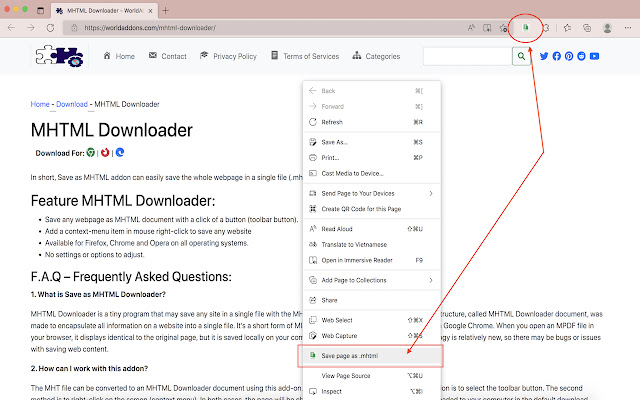Click the WorldAddons puzzle logo

click(60, 56)
